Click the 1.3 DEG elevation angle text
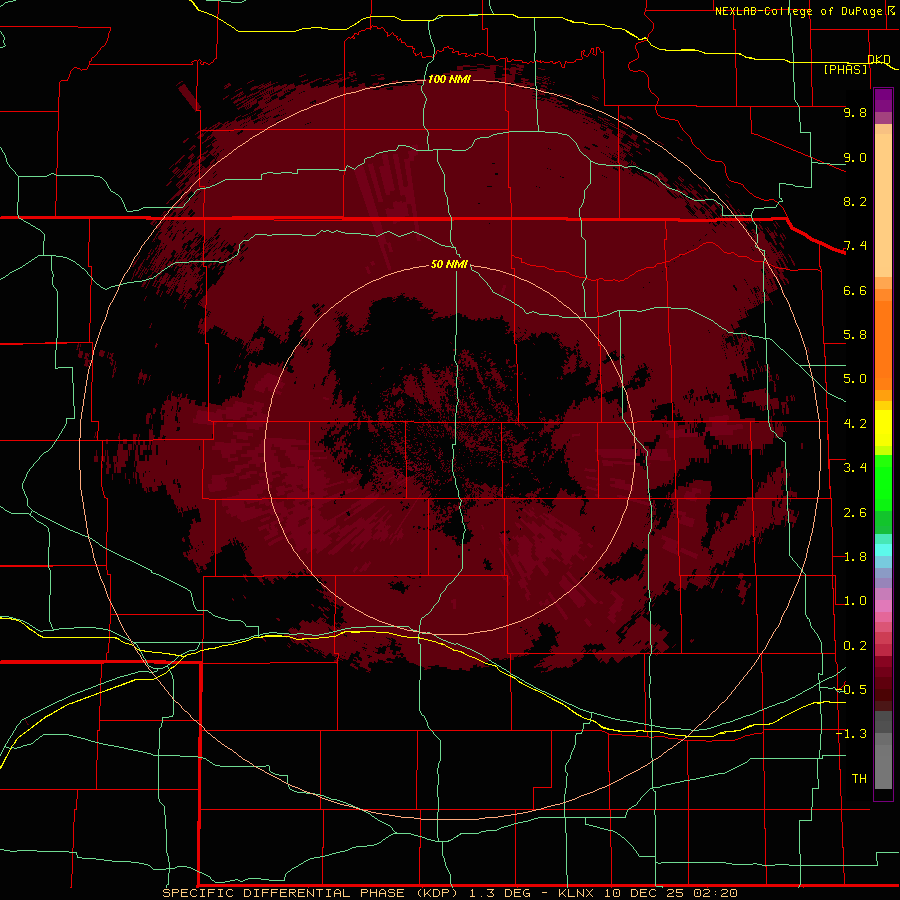The width and height of the screenshot is (900, 900). point(503,893)
